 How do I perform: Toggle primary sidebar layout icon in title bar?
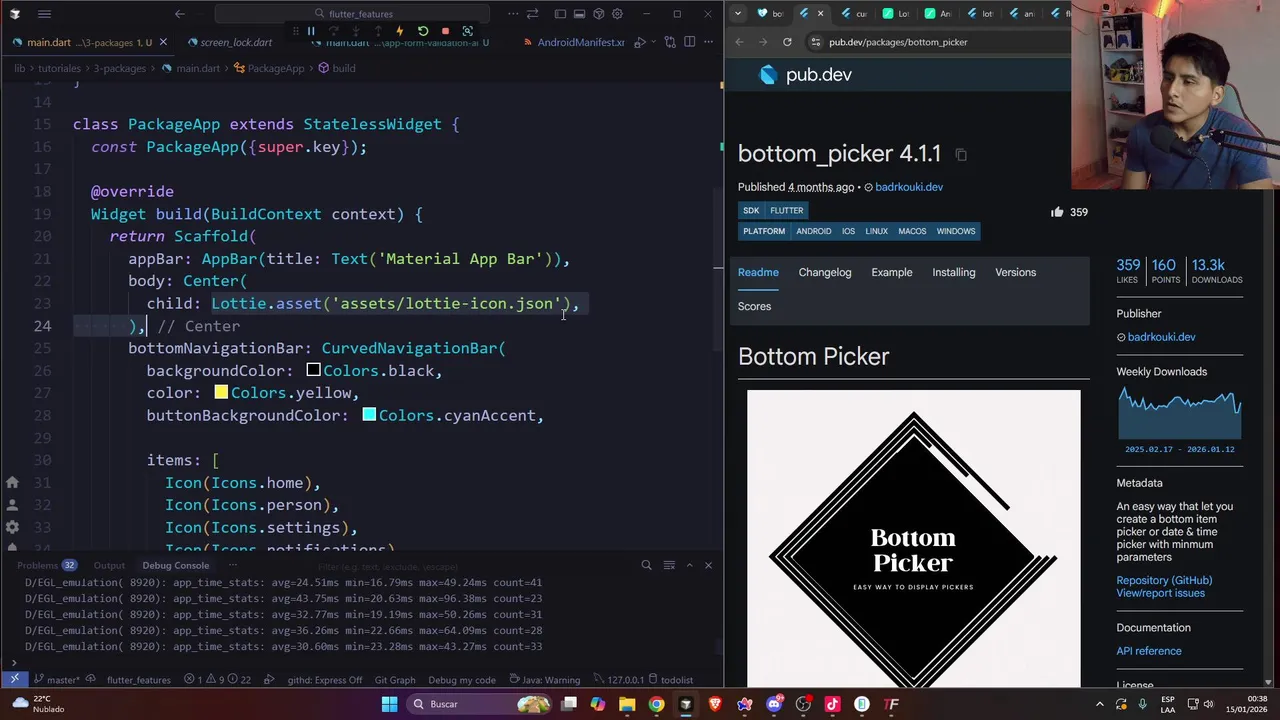560,14
